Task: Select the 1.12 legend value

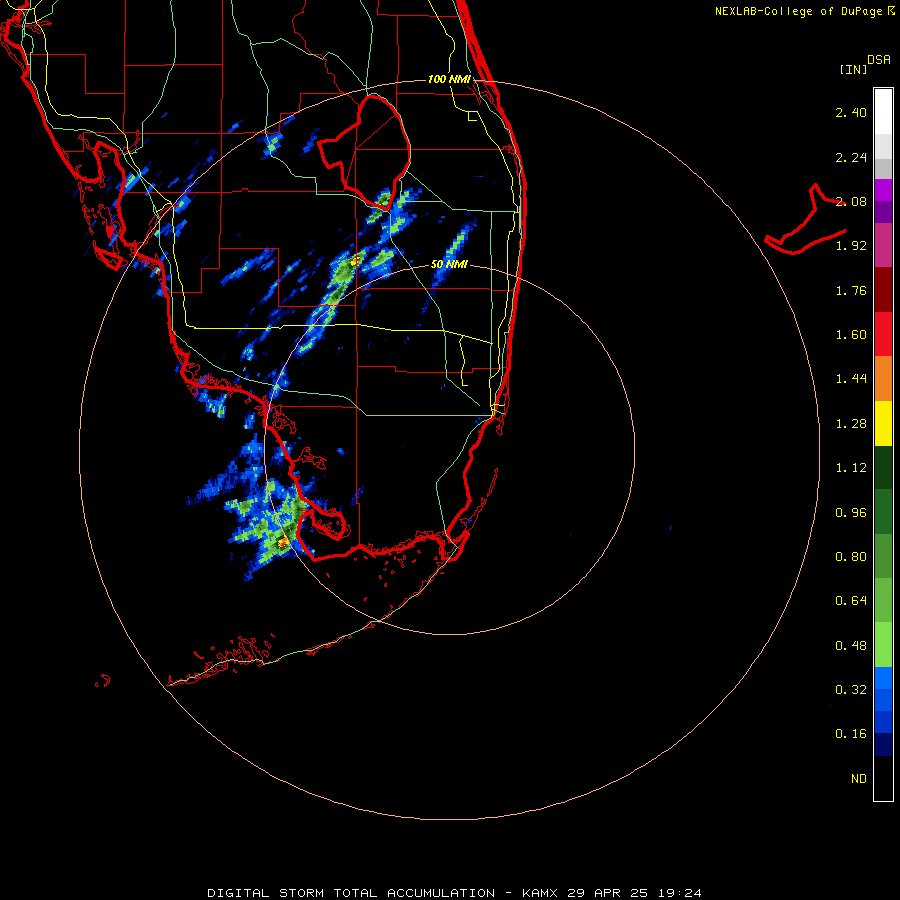Action: (x=851, y=468)
